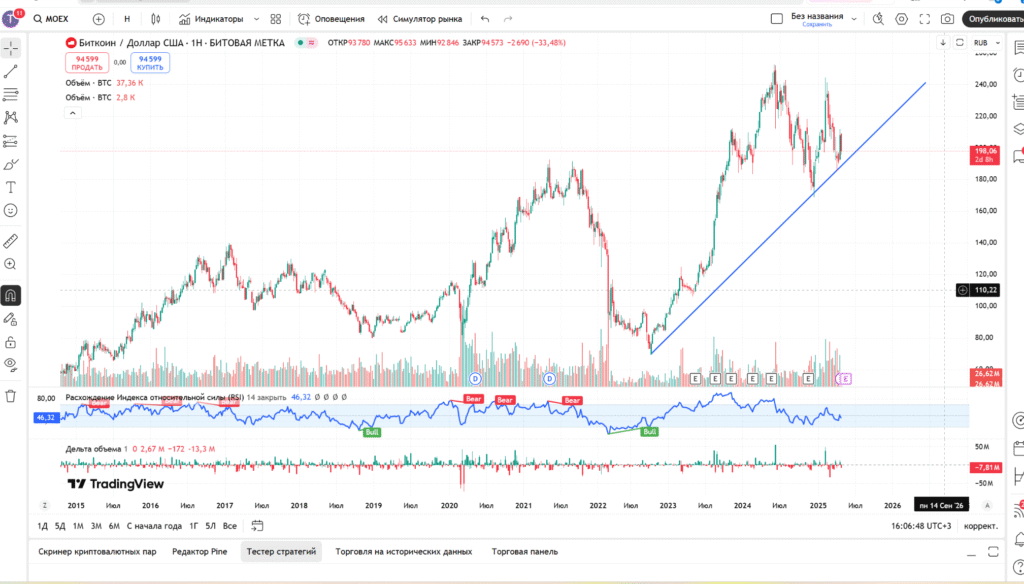Screen dimensions: 1024x584
Task: Add symbol to compare with plus icon
Action: coord(99,19)
